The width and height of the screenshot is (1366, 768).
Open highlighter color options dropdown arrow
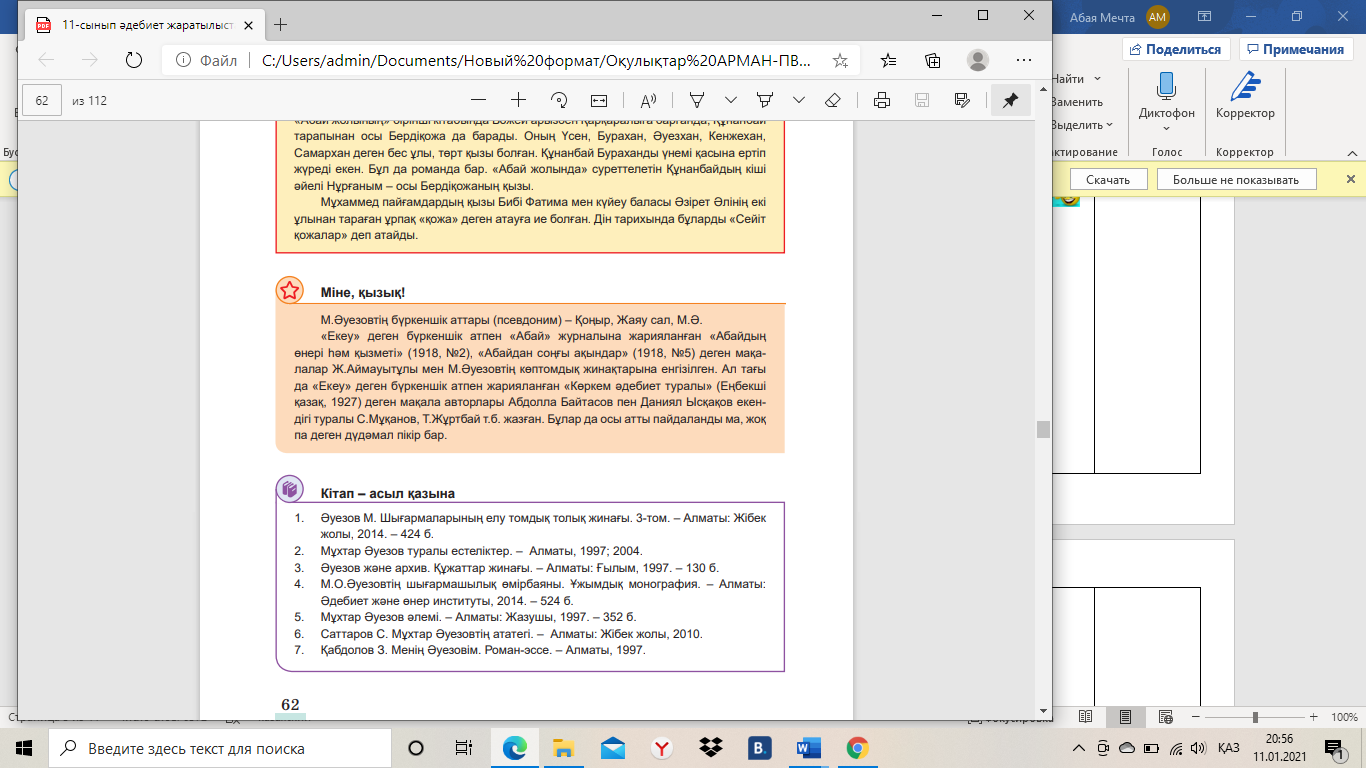pyautogui.click(x=798, y=100)
